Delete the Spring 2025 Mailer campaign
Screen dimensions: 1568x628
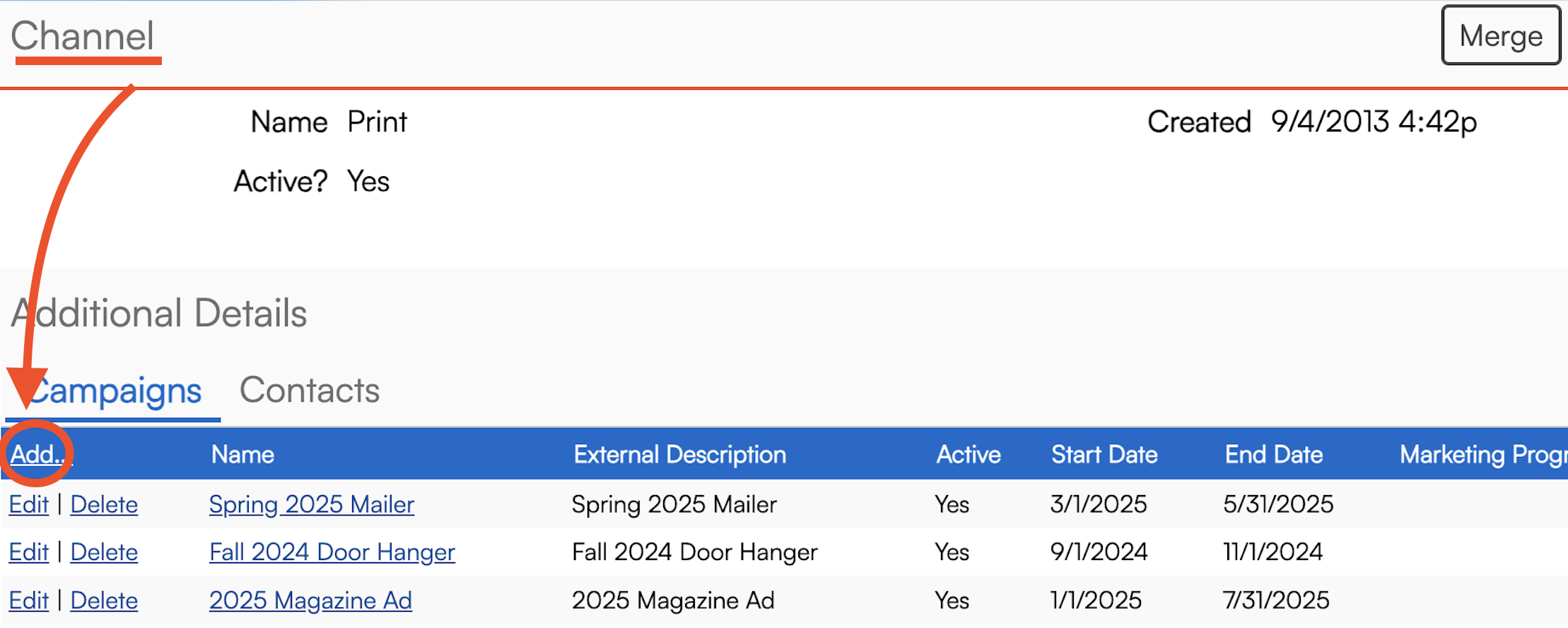click(x=104, y=505)
